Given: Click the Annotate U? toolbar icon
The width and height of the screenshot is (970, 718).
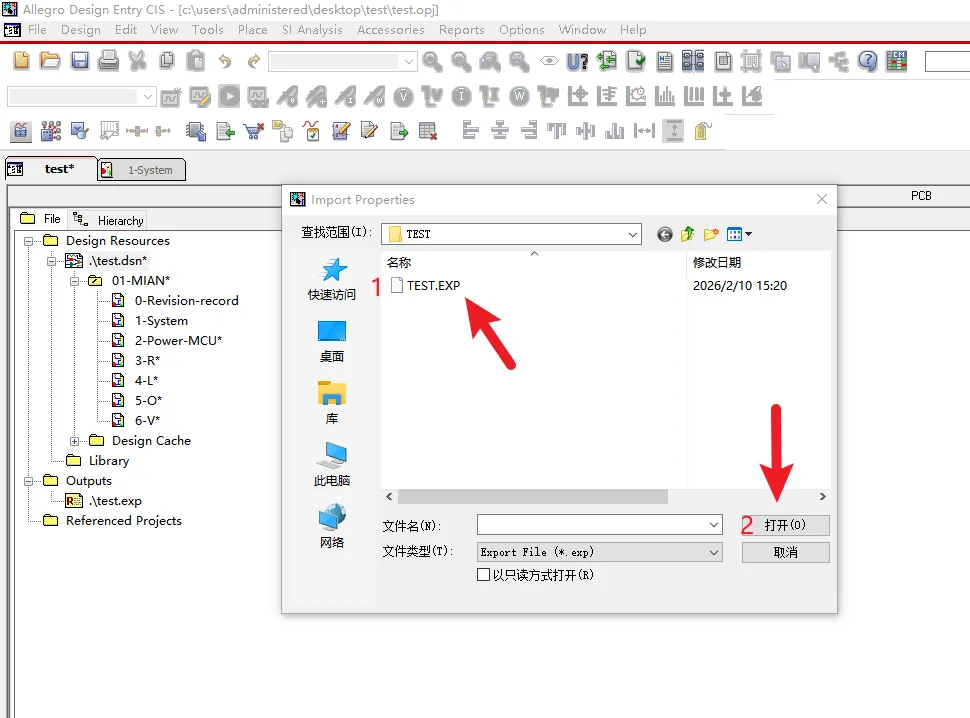Looking at the screenshot, I should [577, 61].
